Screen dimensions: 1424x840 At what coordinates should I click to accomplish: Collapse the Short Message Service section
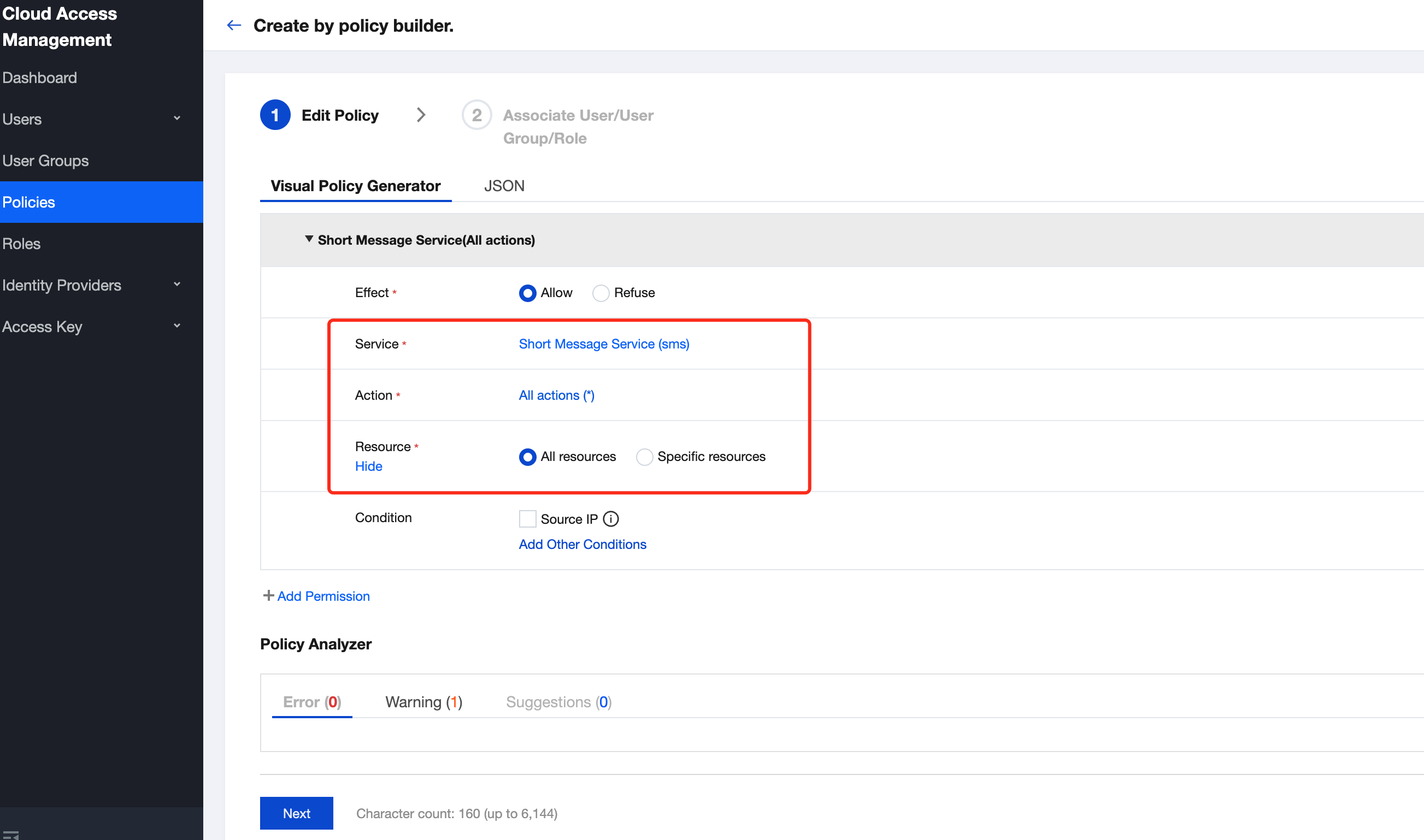(x=309, y=239)
